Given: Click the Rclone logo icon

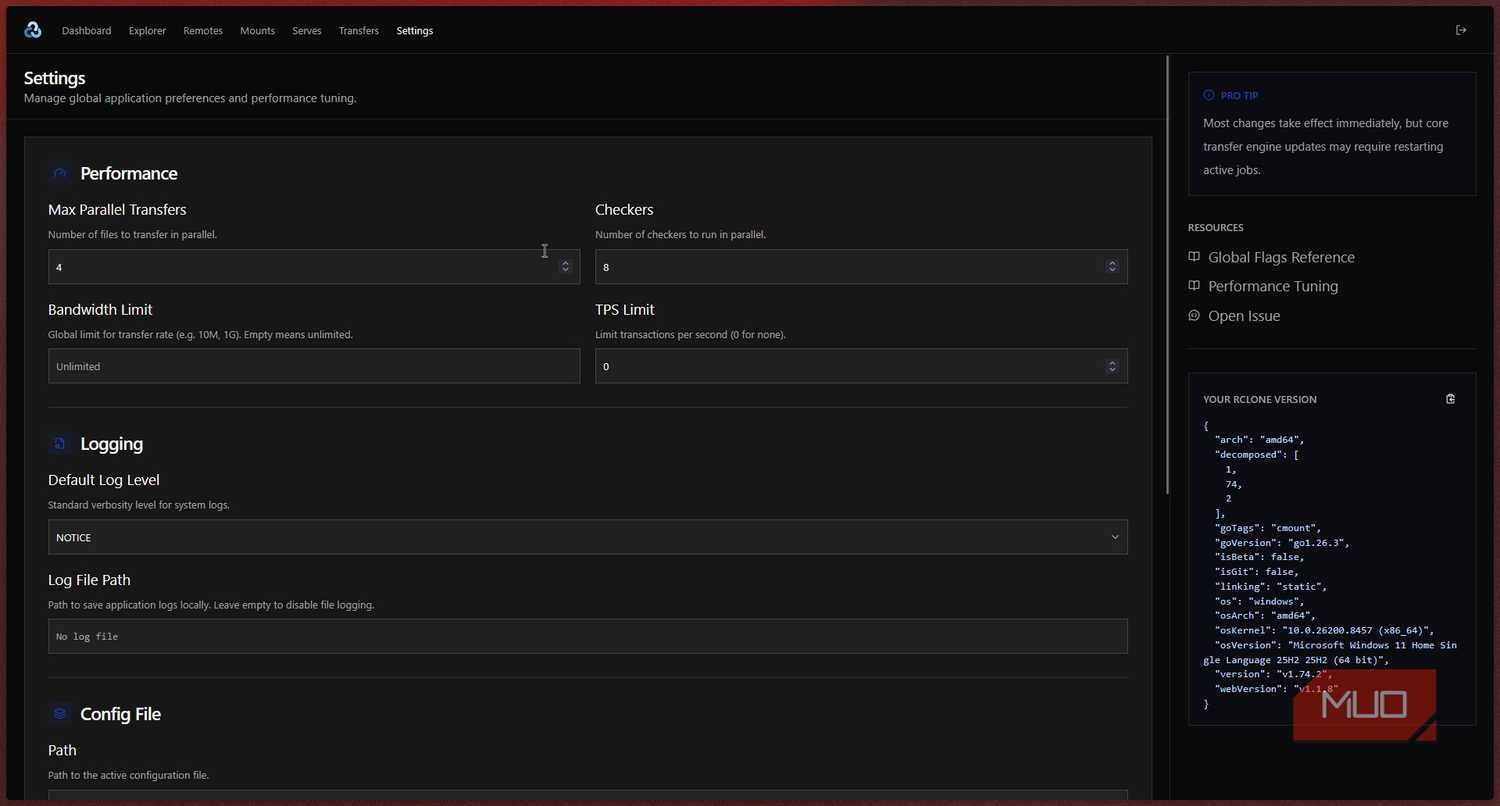Looking at the screenshot, I should click(33, 30).
